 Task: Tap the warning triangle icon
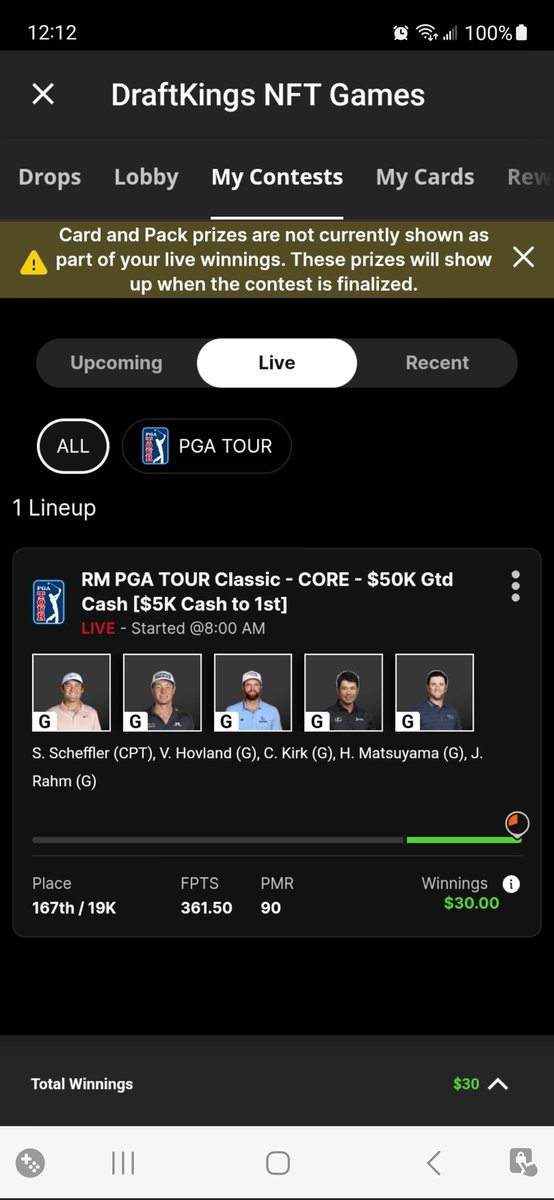(x=35, y=262)
